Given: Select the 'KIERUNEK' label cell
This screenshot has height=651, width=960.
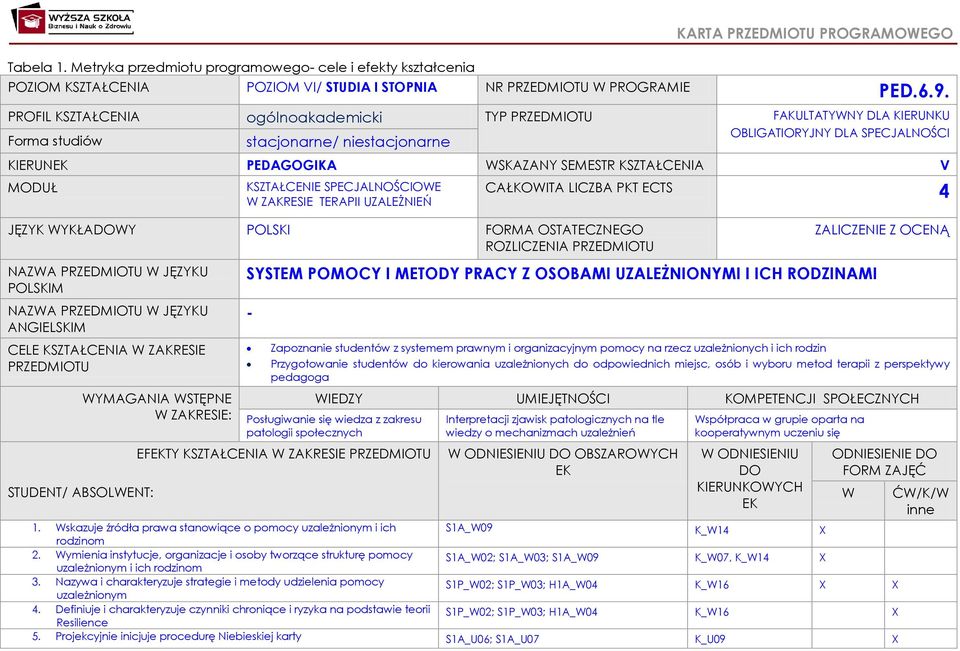Looking at the screenshot, I should 119,165.
